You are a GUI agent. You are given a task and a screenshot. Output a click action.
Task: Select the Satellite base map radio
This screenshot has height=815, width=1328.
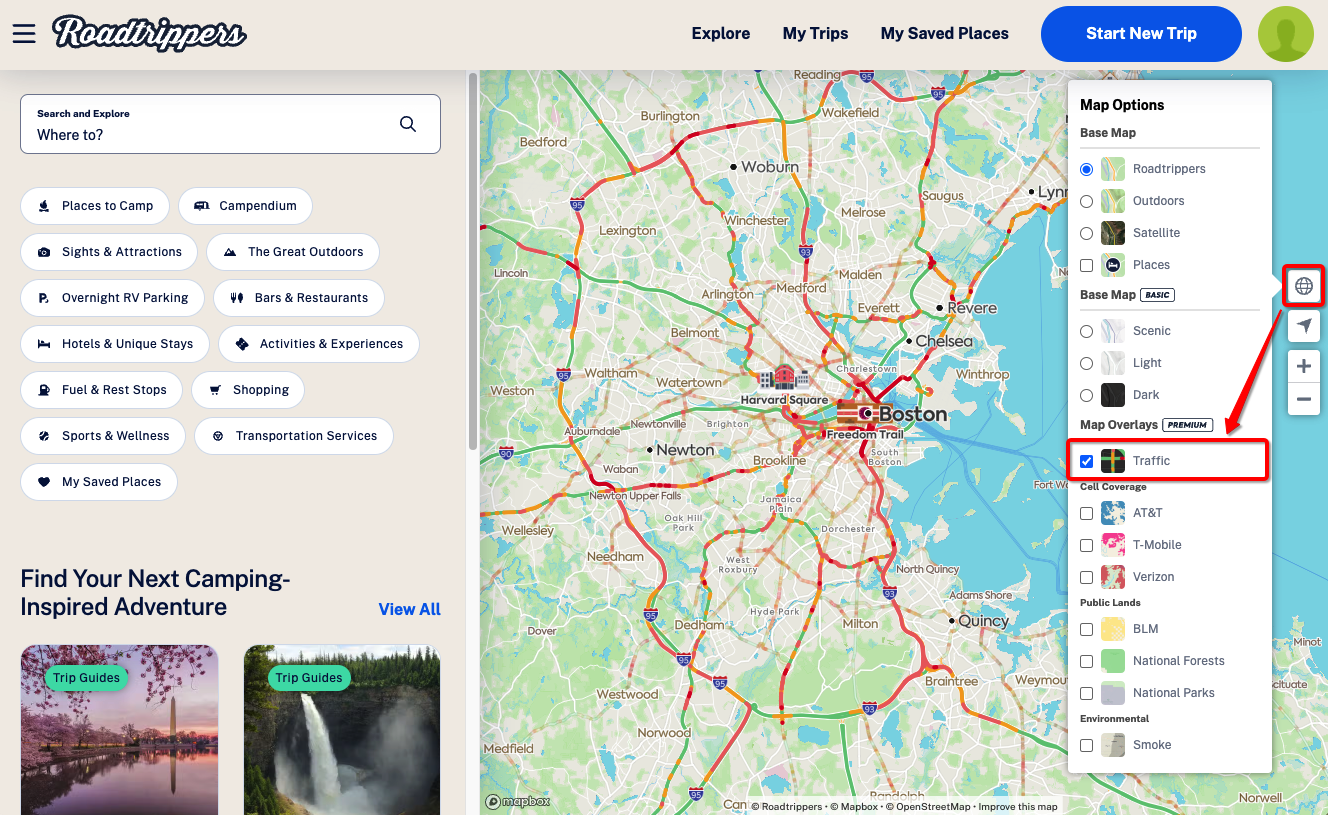pos(1087,233)
